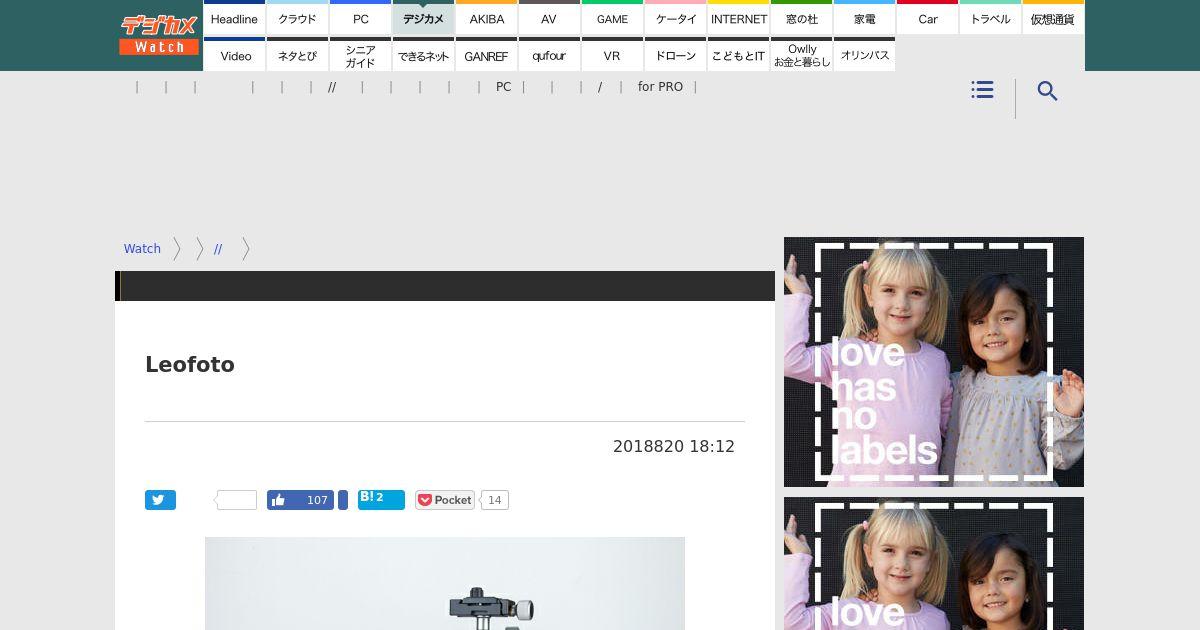1200x630 pixels.
Task: Go to the こどもとIT tab
Action: coord(738,55)
